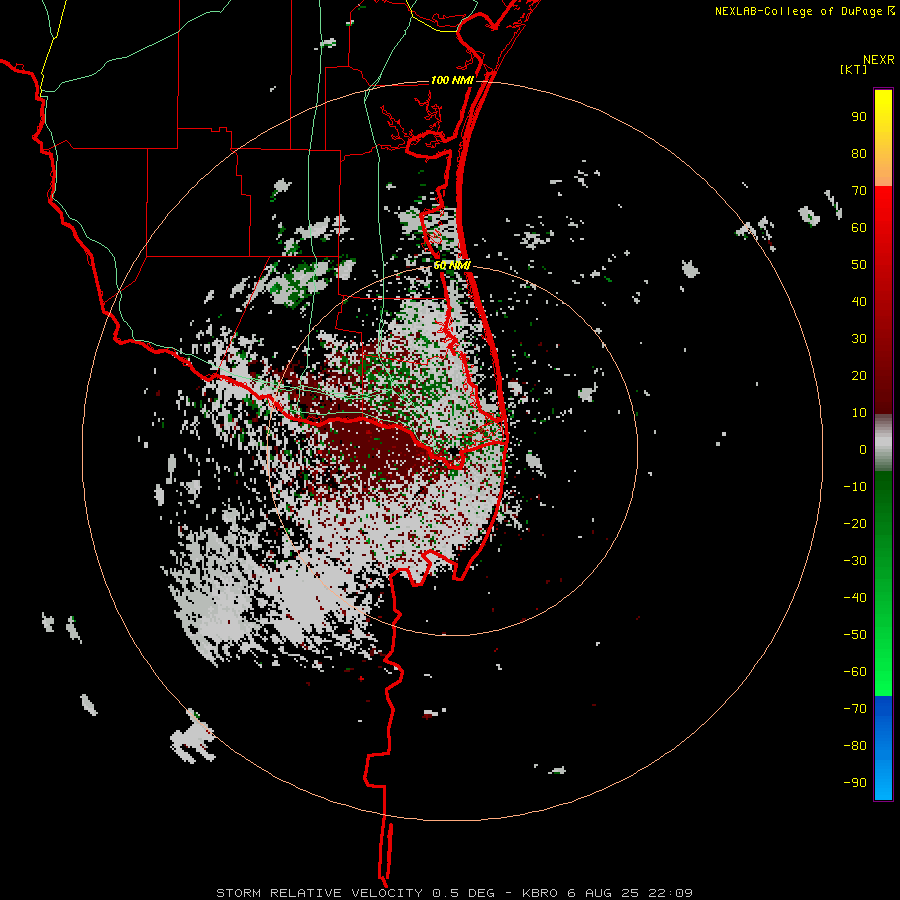900x900 pixels.
Task: Pick the bright green band near -50
Action: click(883, 637)
